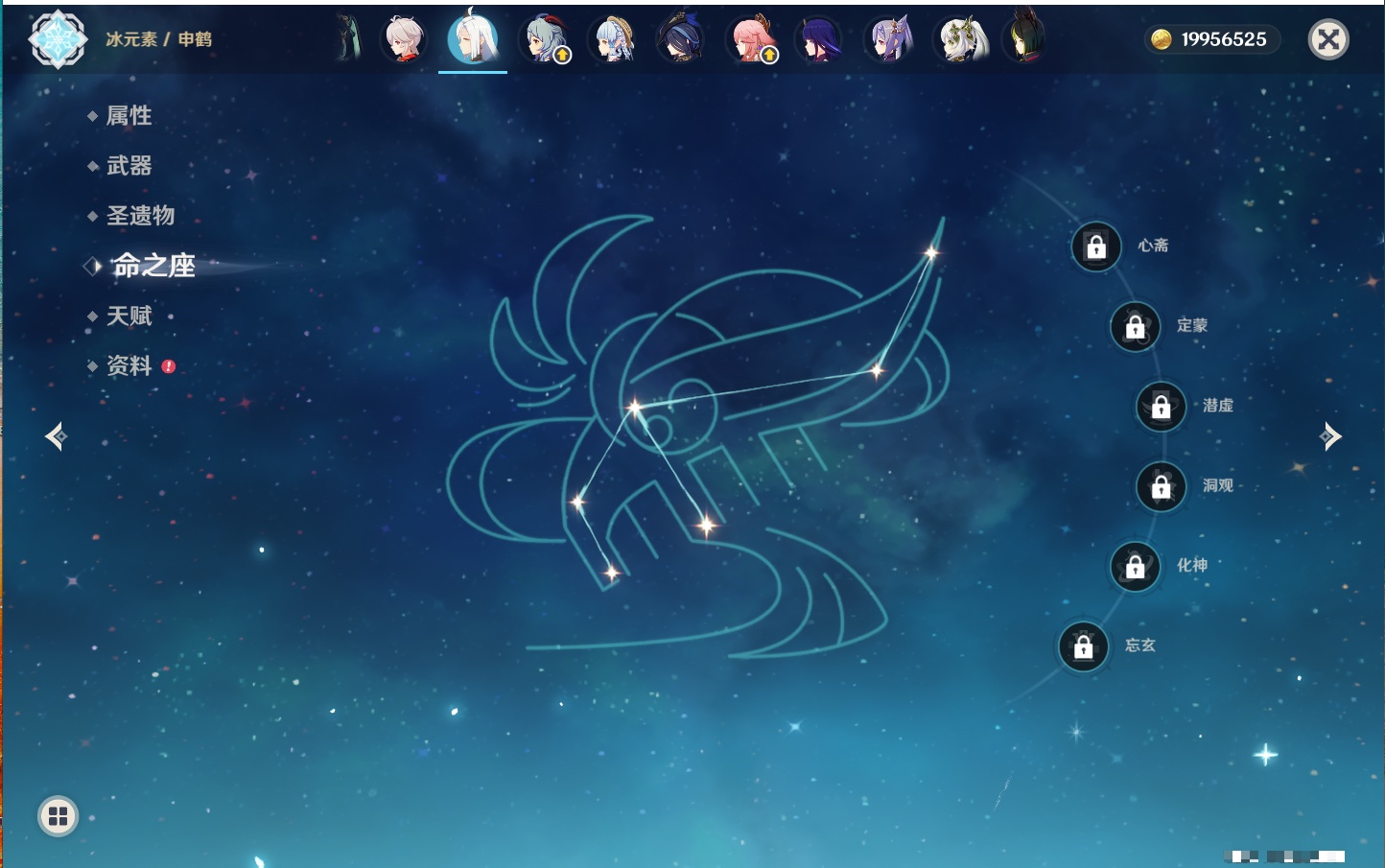Close the character screen with X
The image size is (1385, 868).
click(1329, 39)
